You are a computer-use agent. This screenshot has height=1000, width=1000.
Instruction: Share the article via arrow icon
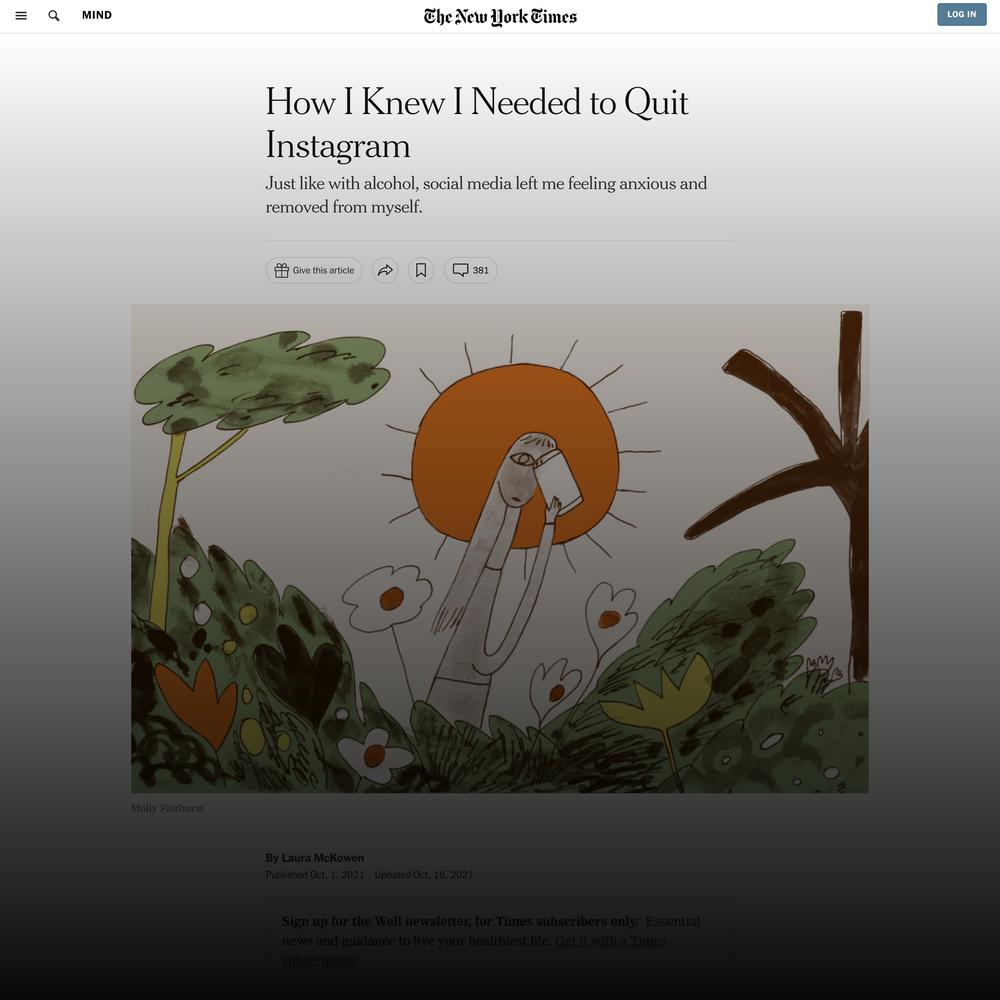click(x=385, y=270)
